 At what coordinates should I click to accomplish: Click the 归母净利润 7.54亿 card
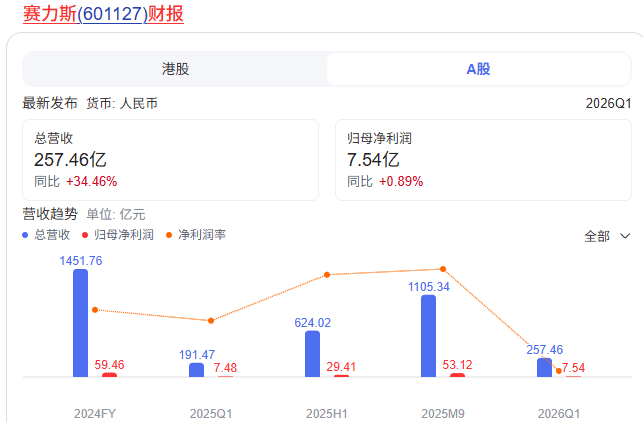[483, 160]
